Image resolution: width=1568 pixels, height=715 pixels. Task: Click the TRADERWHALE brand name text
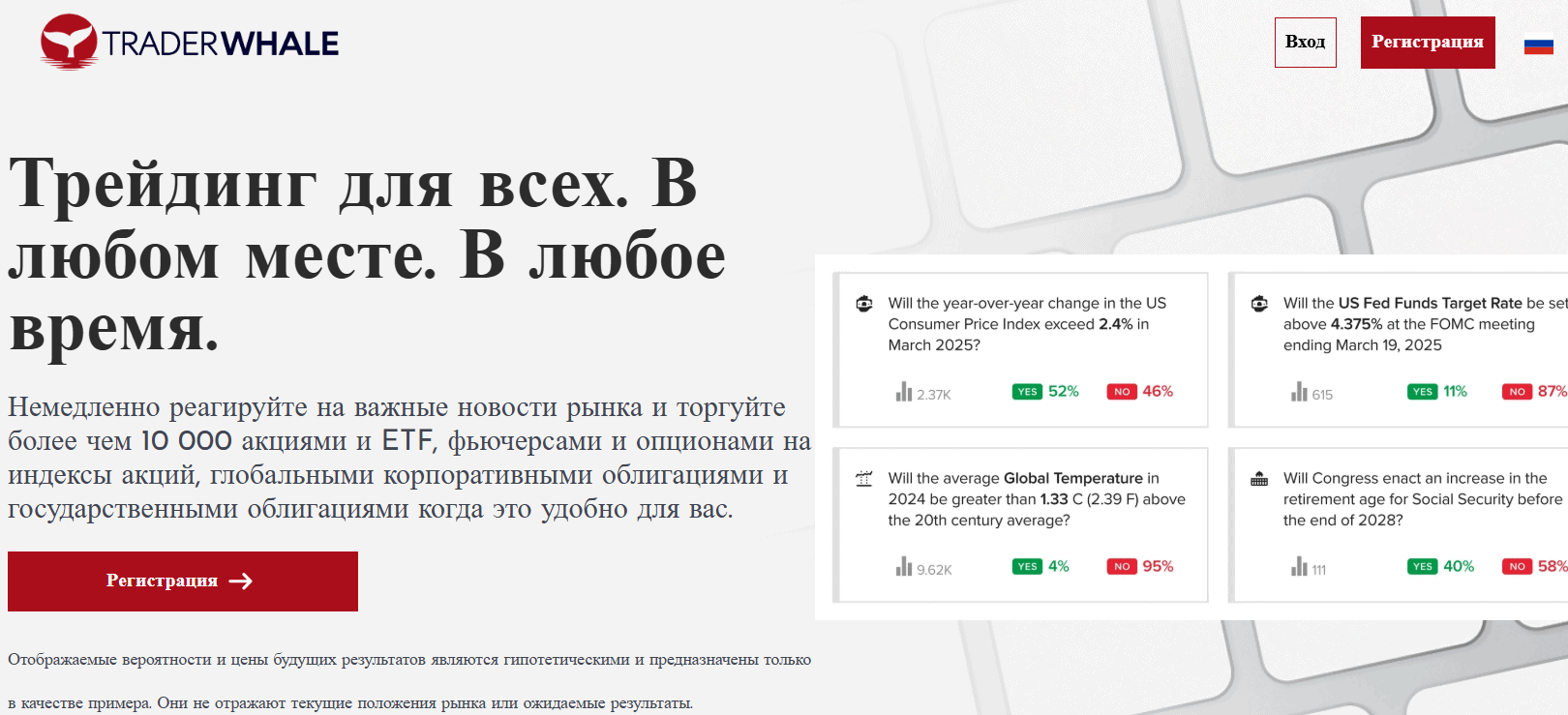tap(221, 44)
